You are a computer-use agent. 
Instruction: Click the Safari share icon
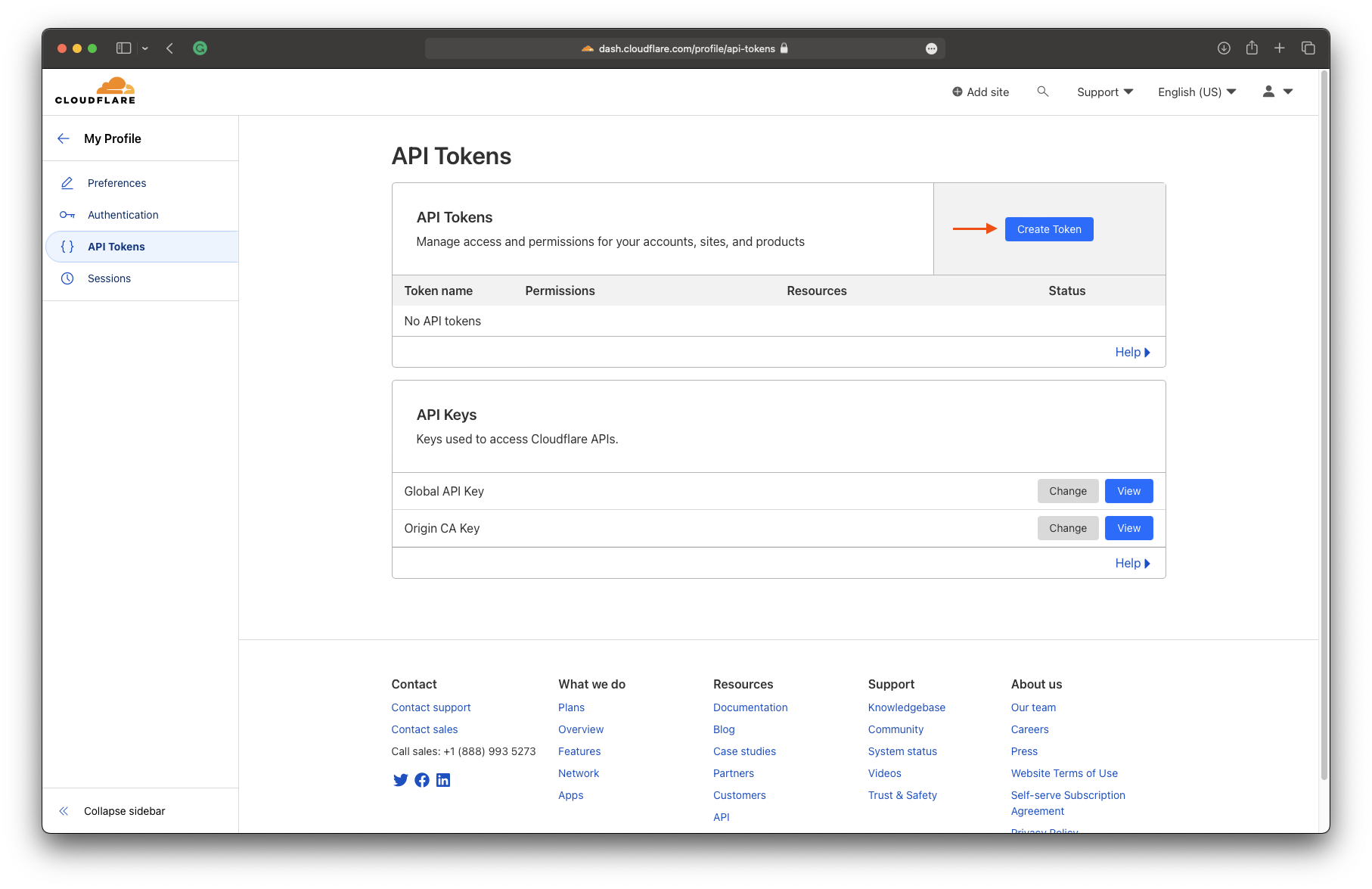pos(1252,48)
